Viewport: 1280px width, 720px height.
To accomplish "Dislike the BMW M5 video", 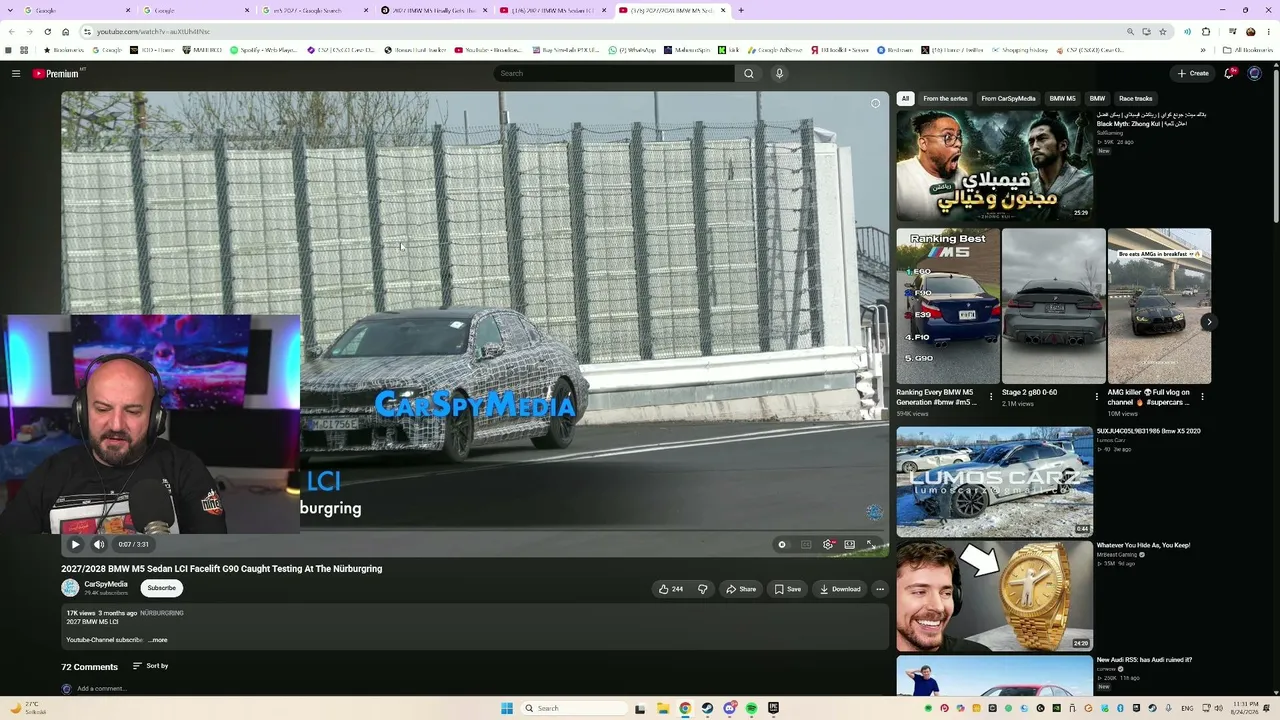I will coord(702,589).
